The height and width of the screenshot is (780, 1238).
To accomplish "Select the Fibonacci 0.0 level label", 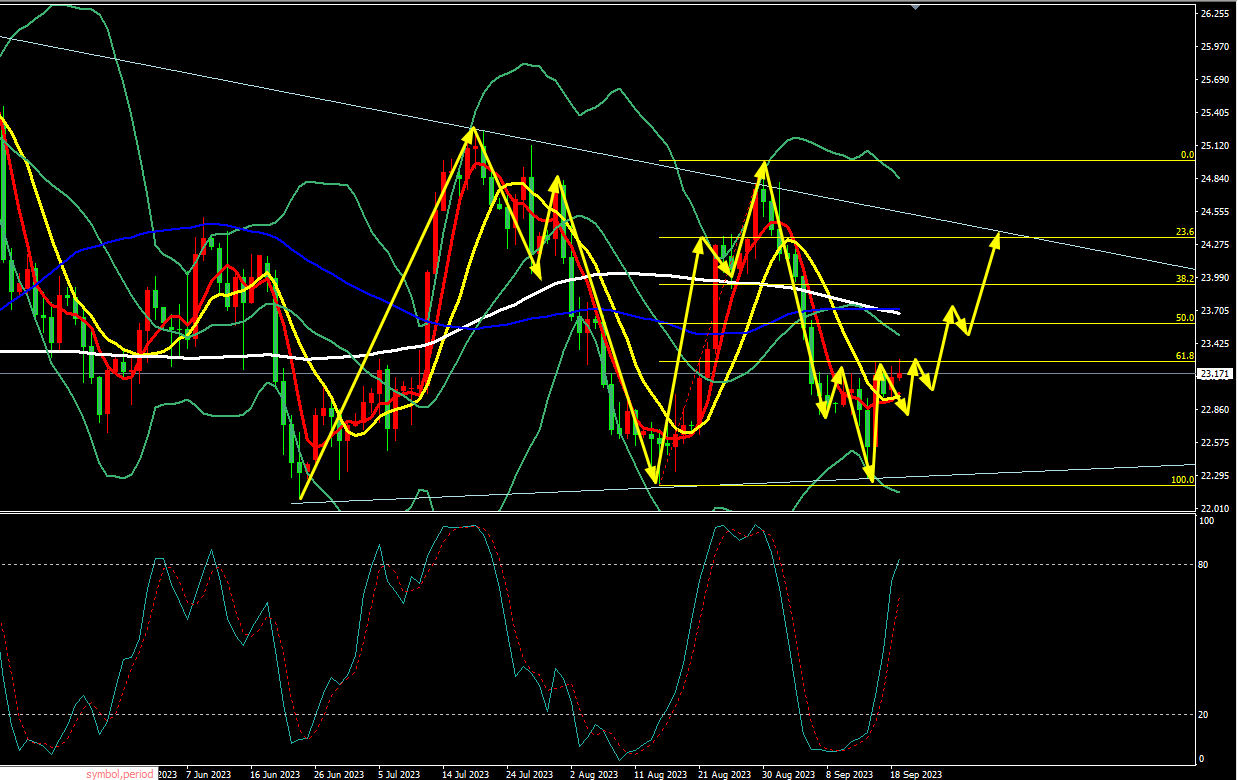I will click(x=1187, y=155).
